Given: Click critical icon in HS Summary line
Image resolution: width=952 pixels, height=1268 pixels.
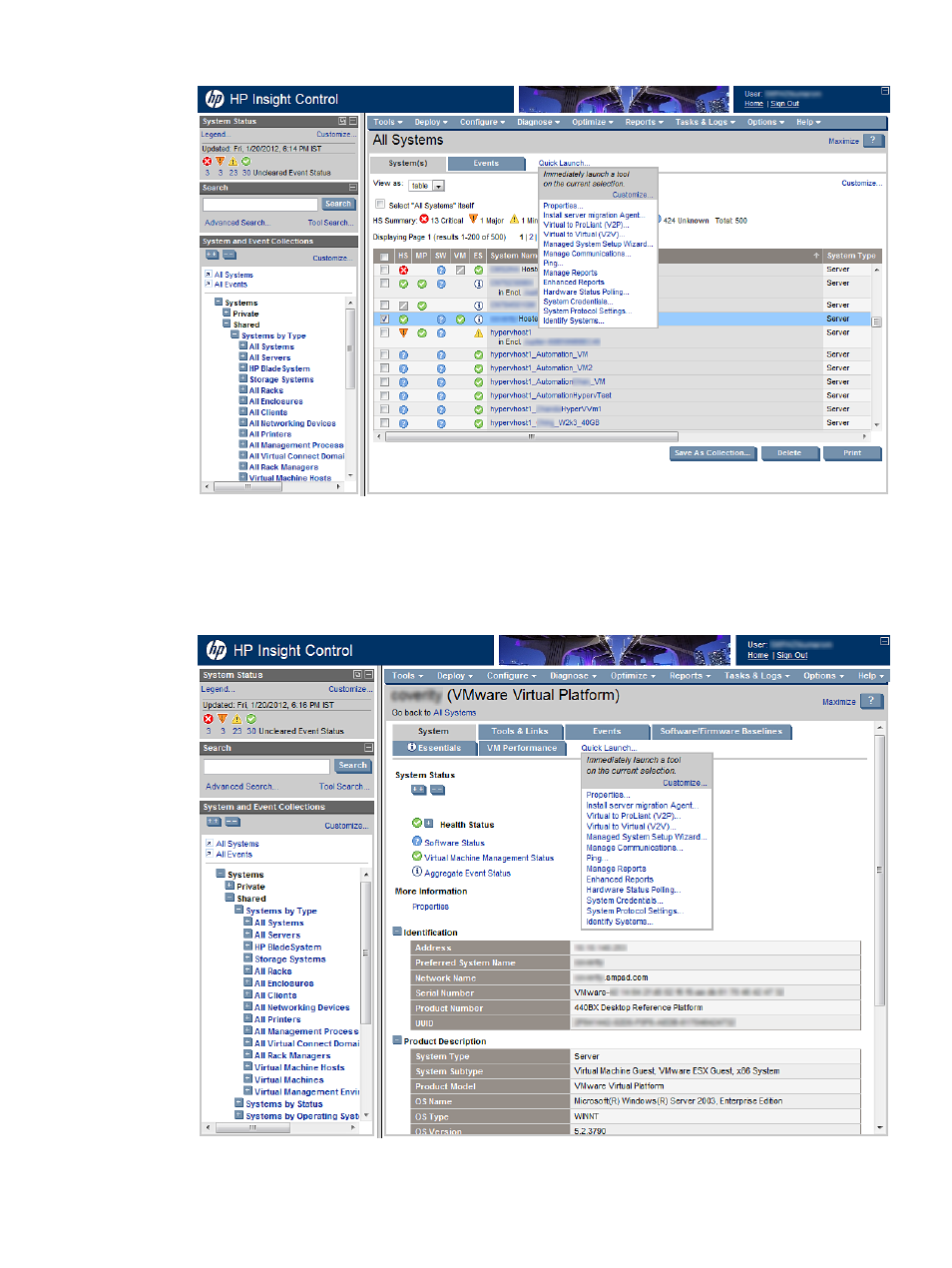Looking at the screenshot, I should click(424, 220).
